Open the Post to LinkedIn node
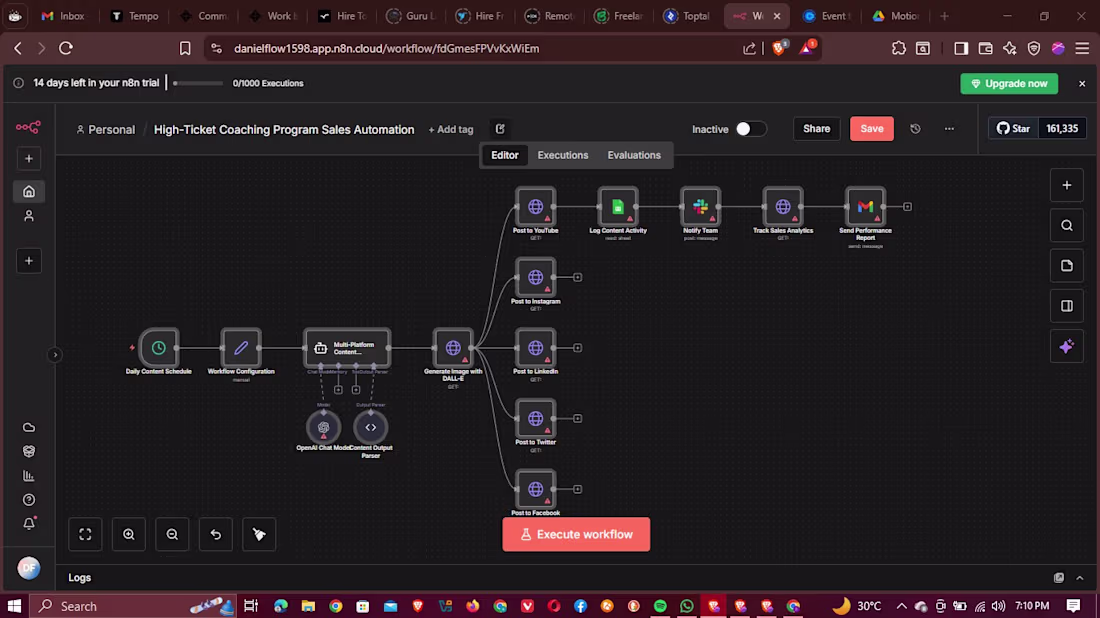The image size is (1100, 618). coord(535,348)
